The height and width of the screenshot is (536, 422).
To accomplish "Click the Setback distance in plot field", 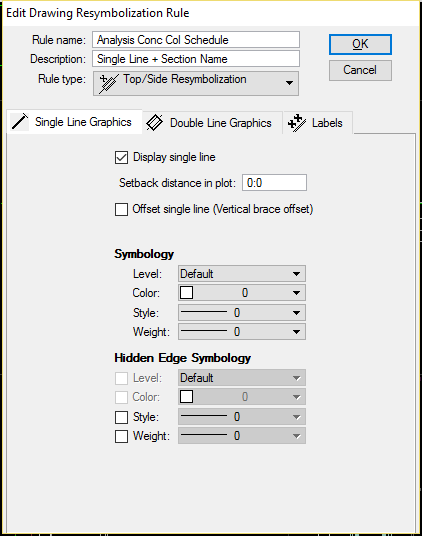I will pyautogui.click(x=274, y=183).
